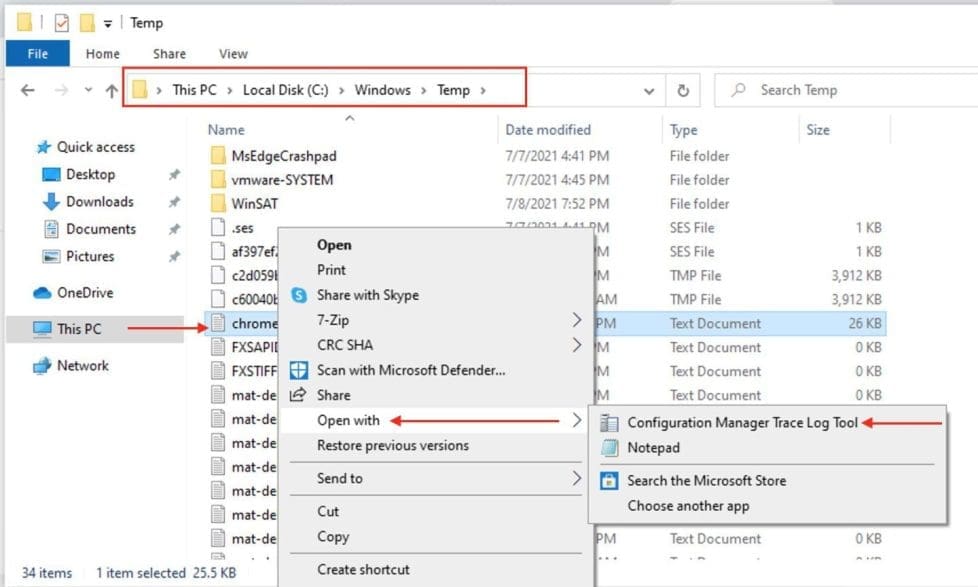Sort files by Date modified column
The width and height of the screenshot is (978, 587).
[x=548, y=130]
